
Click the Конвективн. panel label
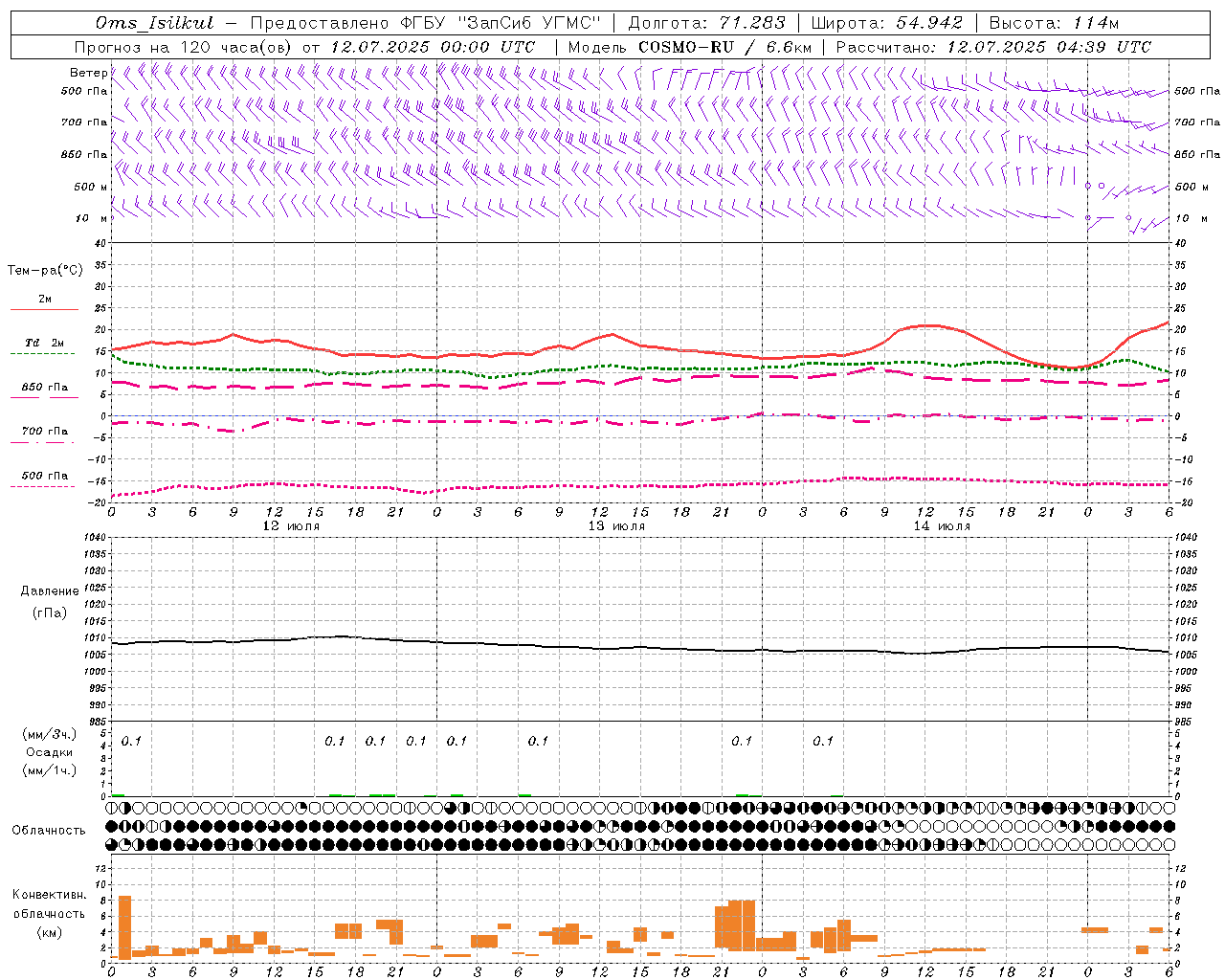pyautogui.click(x=49, y=895)
